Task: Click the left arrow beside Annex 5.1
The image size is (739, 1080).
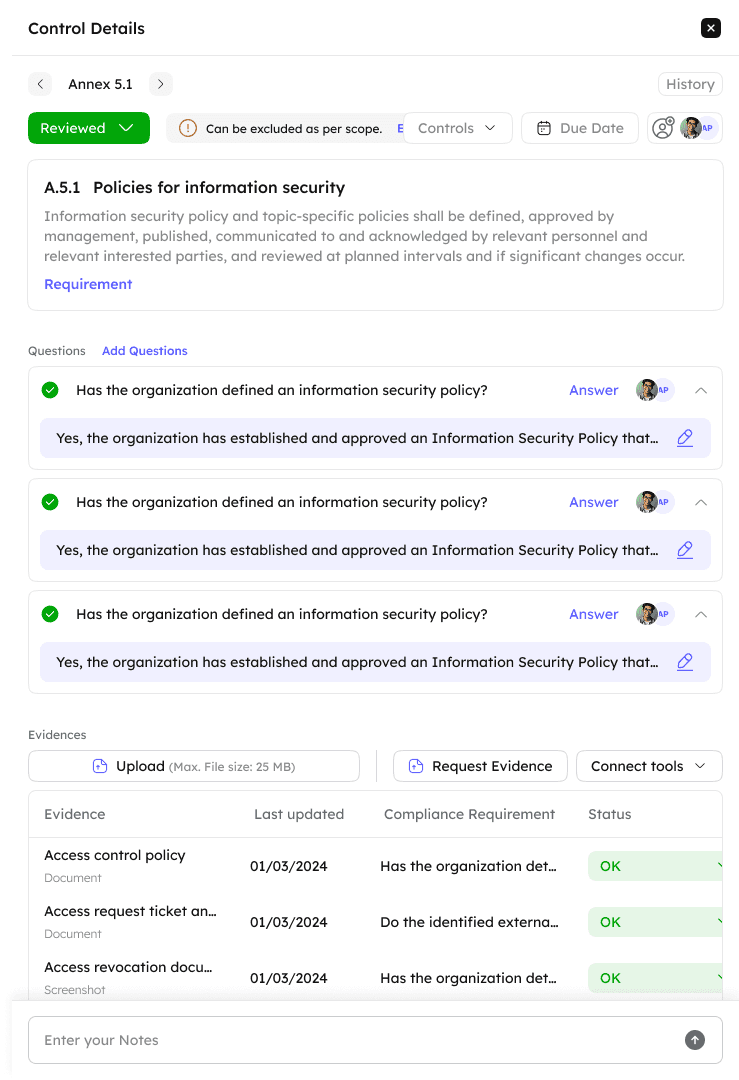Action: pos(40,84)
